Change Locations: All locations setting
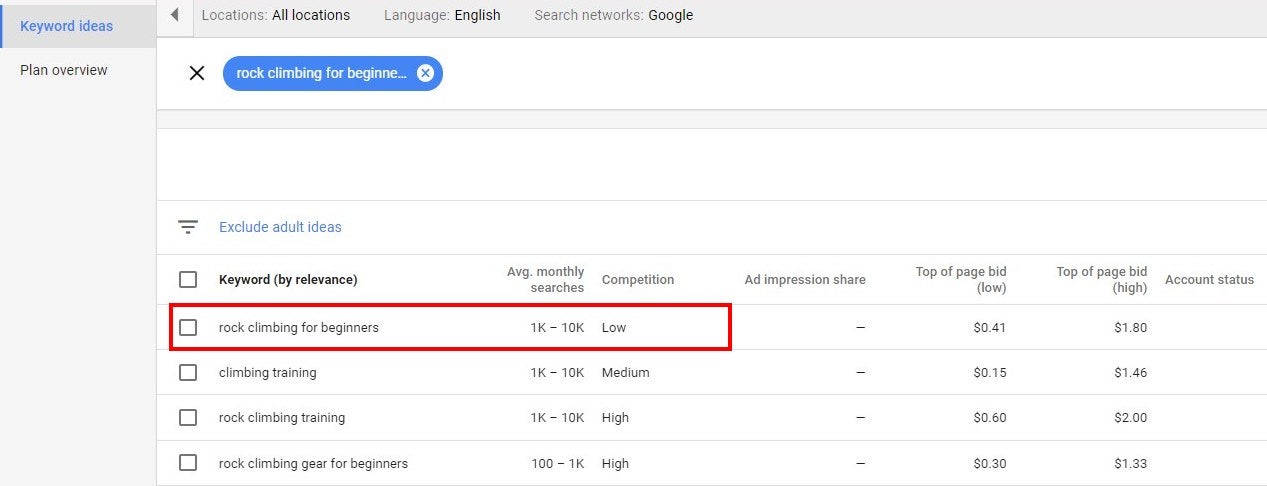Viewport: 1267px width, 486px height. pyautogui.click(x=276, y=15)
